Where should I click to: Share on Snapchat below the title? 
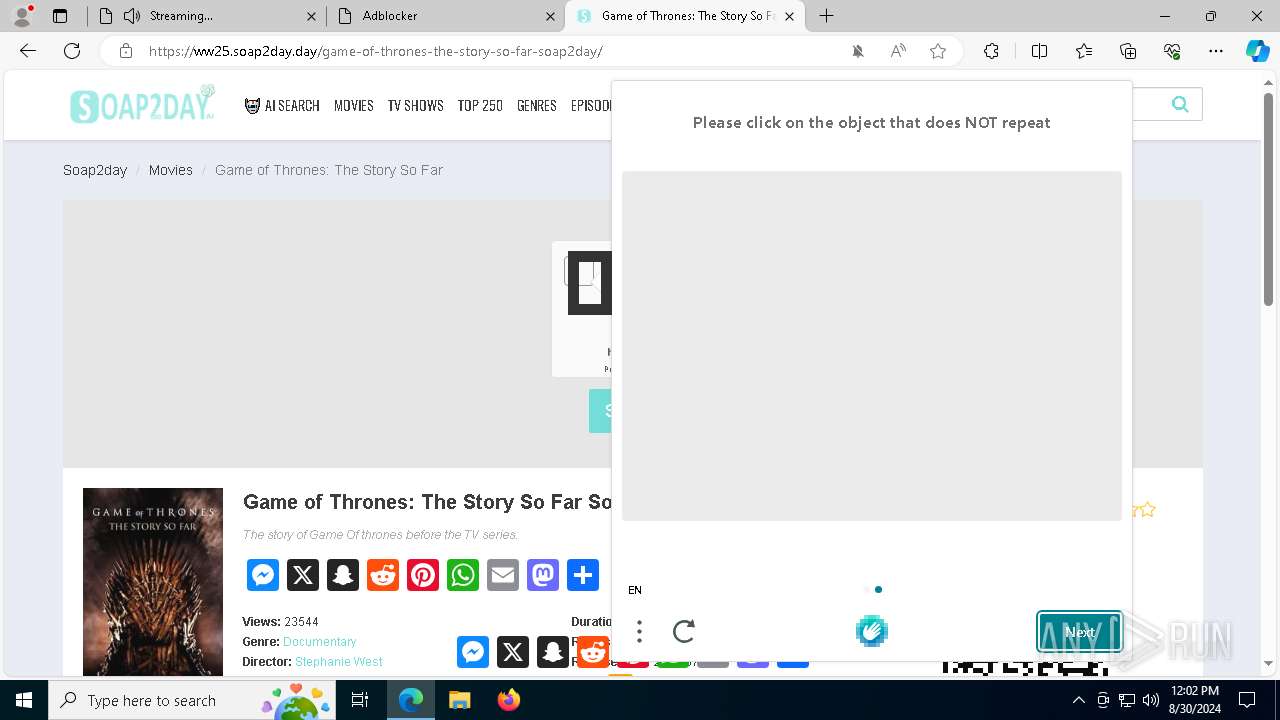(x=343, y=575)
